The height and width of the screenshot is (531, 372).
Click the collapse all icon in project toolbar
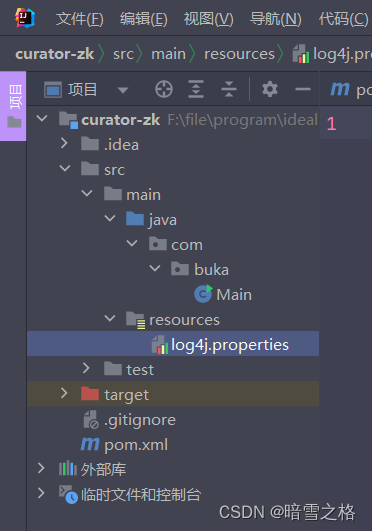pos(229,89)
